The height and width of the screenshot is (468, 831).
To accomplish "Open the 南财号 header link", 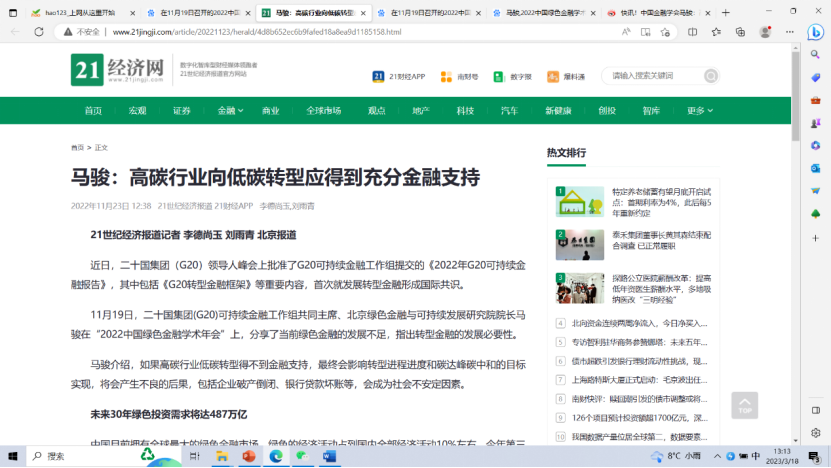I will click(461, 76).
